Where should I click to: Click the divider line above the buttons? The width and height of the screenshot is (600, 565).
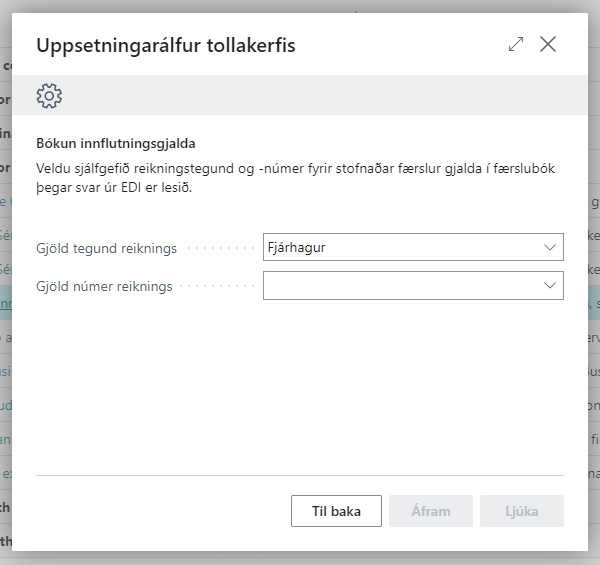pos(300,475)
